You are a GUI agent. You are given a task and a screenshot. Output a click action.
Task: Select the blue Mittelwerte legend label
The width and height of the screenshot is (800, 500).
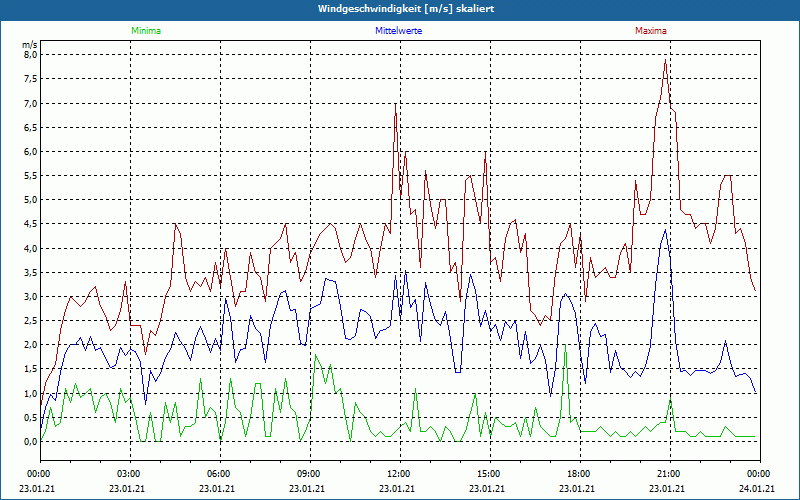pos(398,31)
